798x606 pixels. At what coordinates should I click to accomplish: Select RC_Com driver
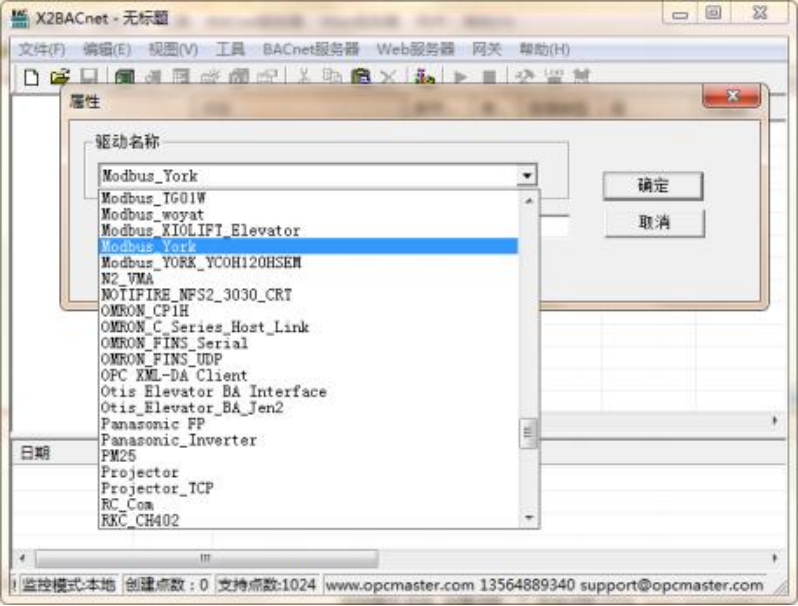308,505
